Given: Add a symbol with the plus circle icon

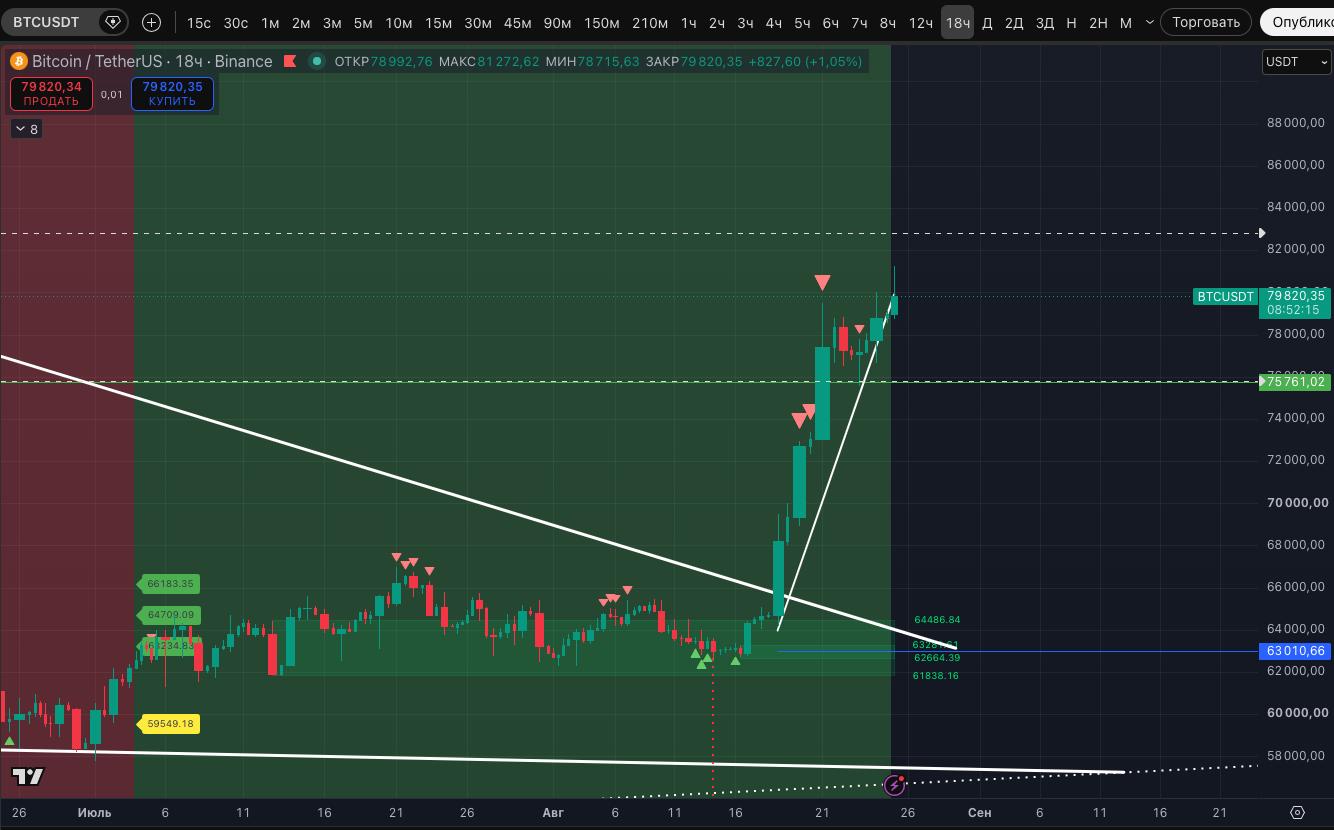Looking at the screenshot, I should point(151,22).
